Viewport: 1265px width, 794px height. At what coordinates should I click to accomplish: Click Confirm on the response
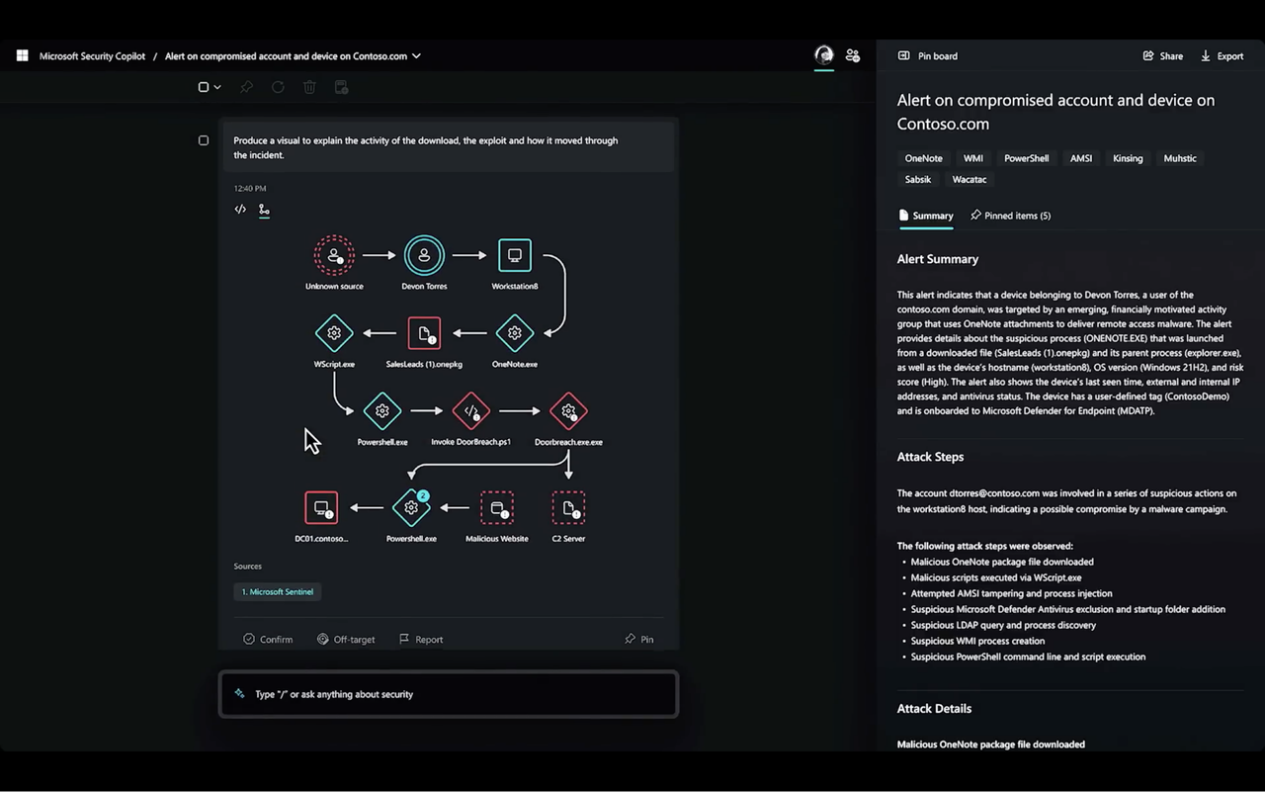(x=268, y=639)
